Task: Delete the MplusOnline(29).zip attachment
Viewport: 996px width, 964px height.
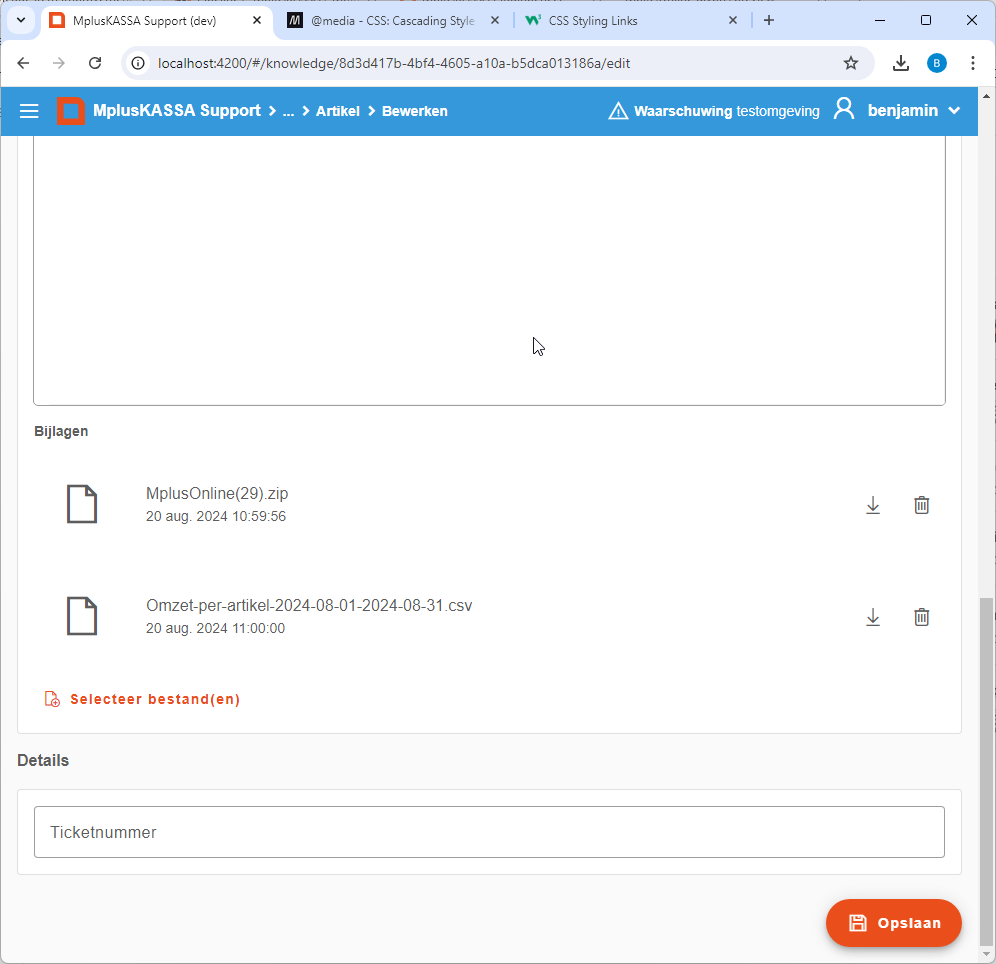Action: click(x=921, y=505)
